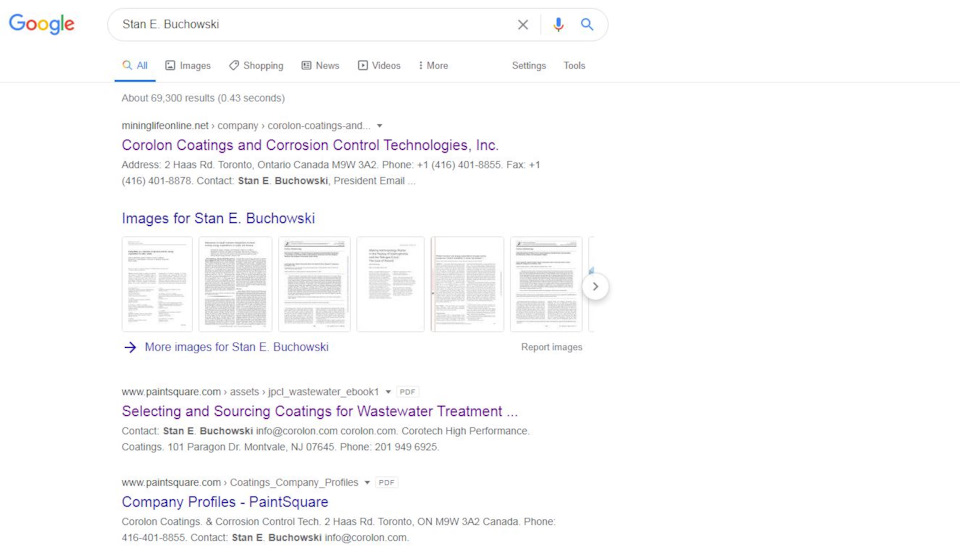Screen dimensions: 960x557
Task: Click the Google logo
Action: pos(42,24)
